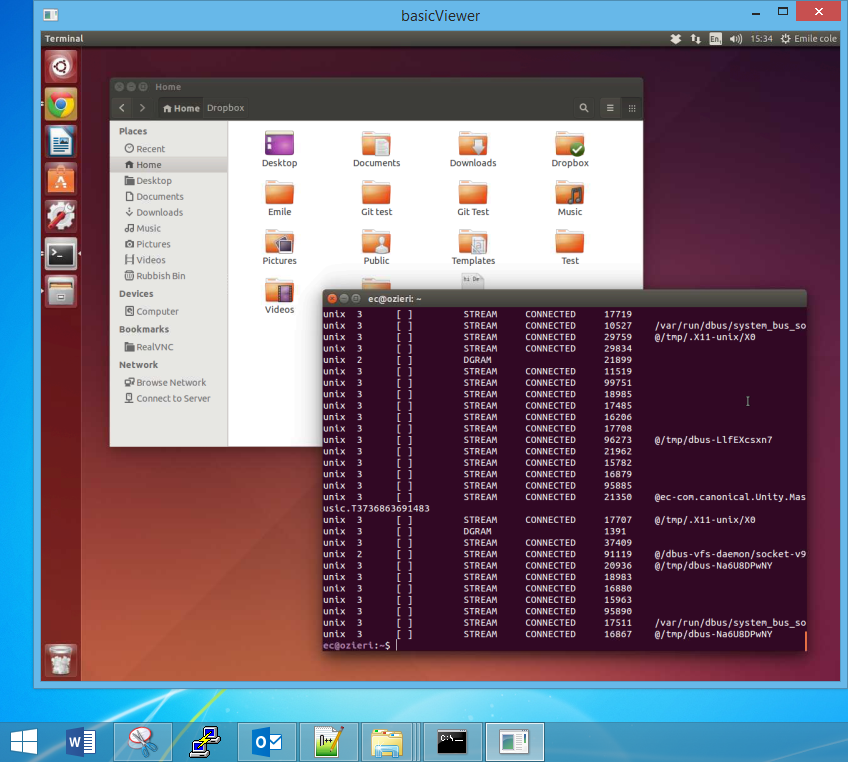Open the Command Prompt taskbar icon
Screen dimensions: 848x762
(452, 741)
